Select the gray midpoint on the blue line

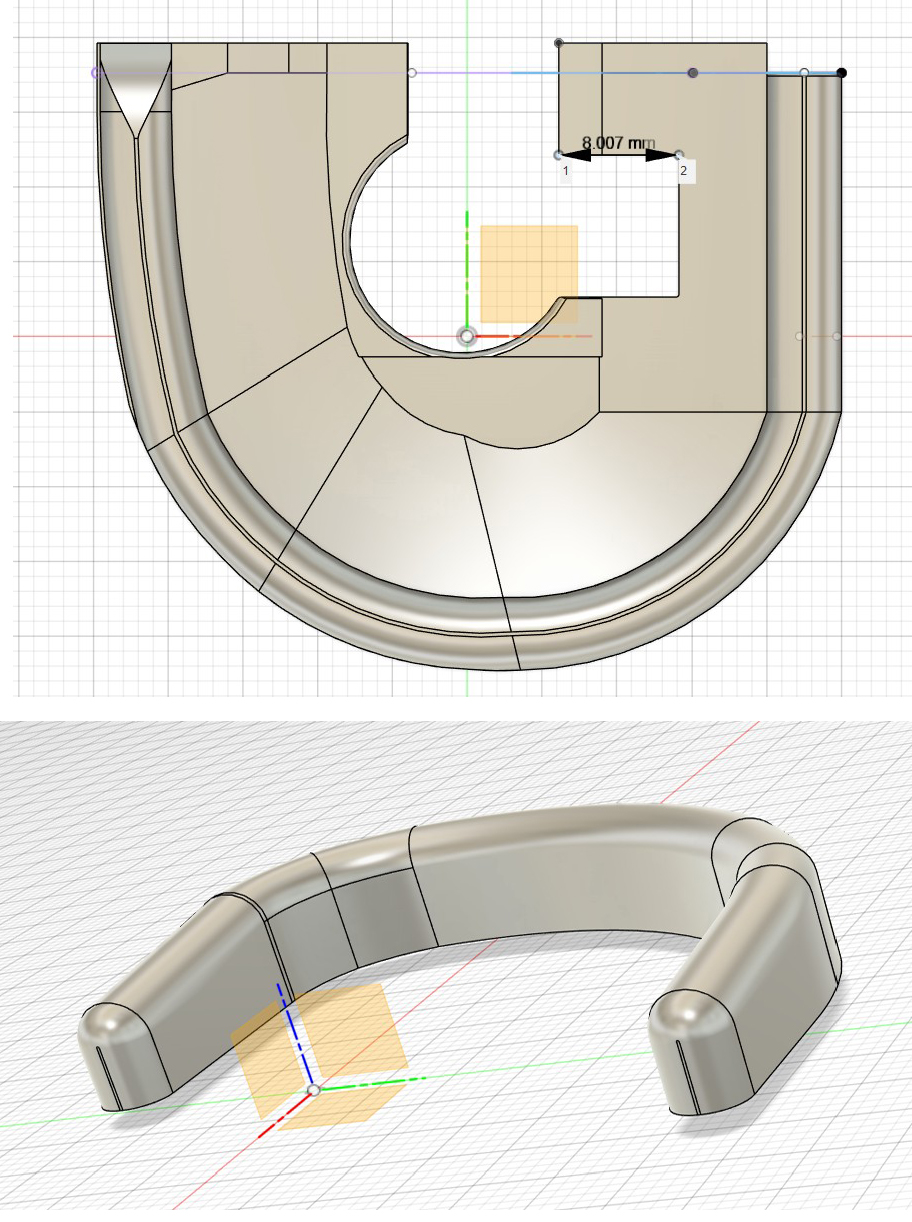click(x=693, y=73)
